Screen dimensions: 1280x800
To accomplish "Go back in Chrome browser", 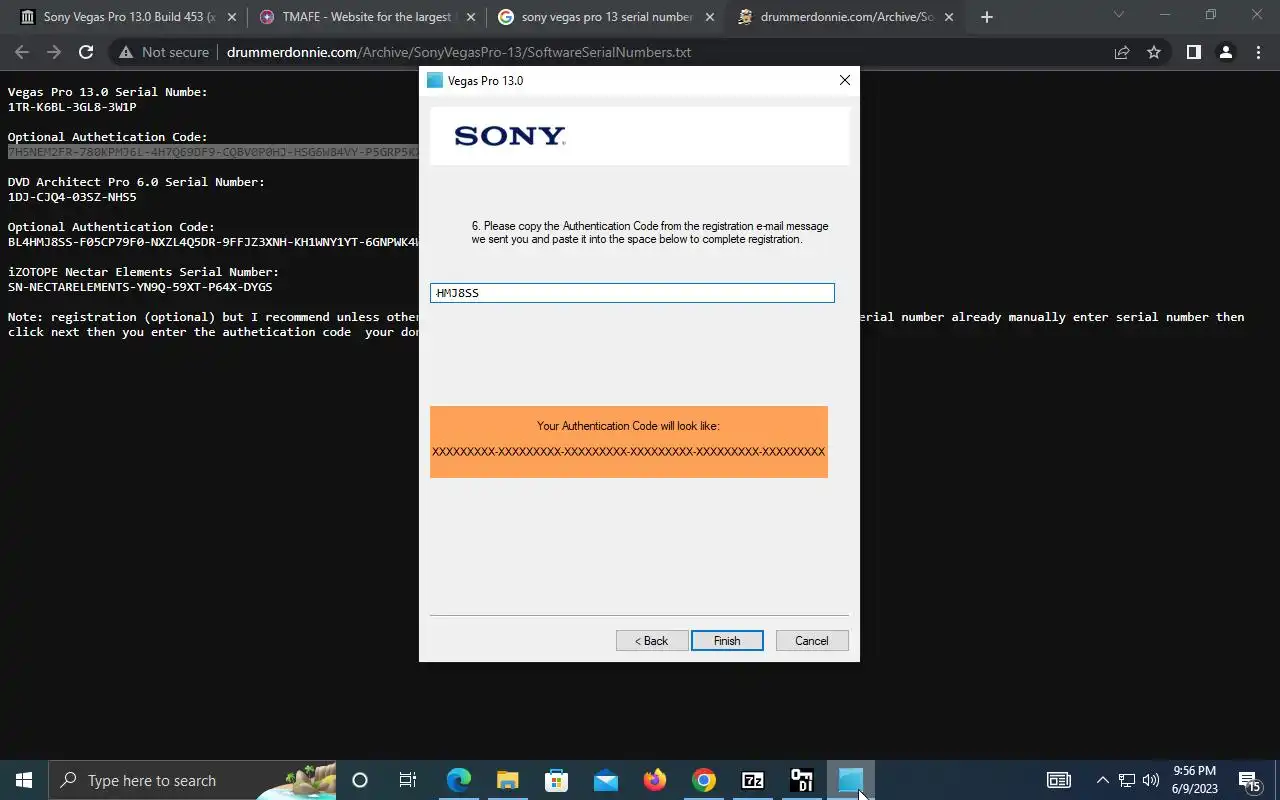I will 23,52.
